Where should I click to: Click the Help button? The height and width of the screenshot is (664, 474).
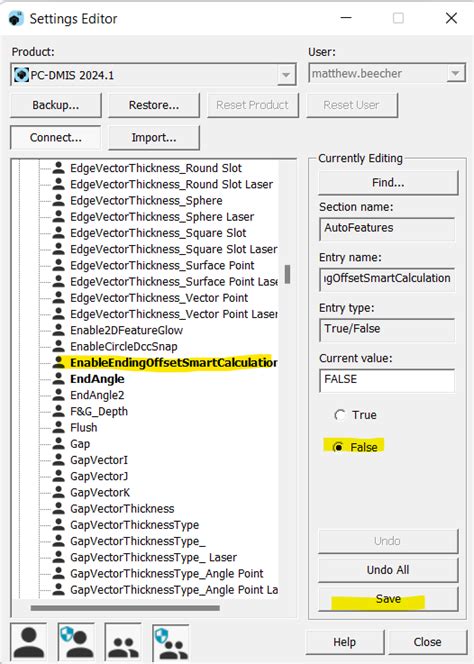344,642
